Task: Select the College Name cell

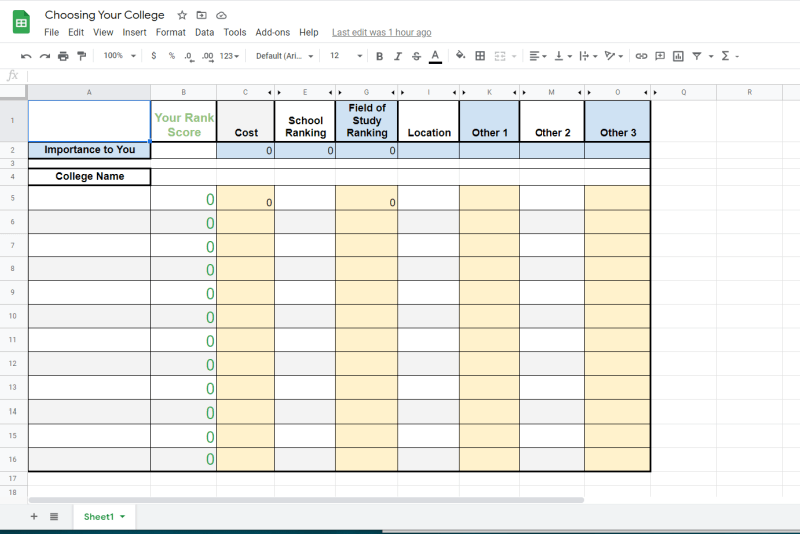Action: click(89, 177)
